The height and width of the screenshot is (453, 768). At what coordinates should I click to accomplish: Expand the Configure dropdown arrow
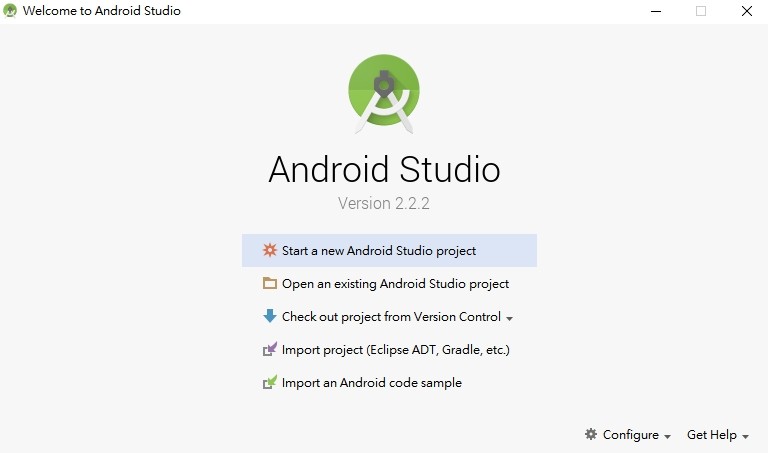click(667, 436)
